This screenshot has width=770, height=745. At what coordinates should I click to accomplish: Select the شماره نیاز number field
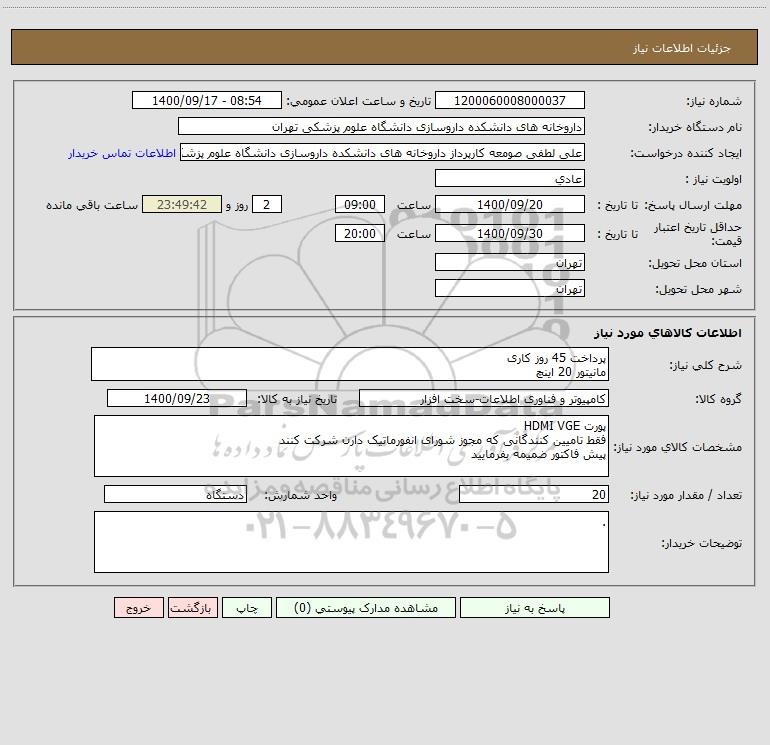[510, 100]
